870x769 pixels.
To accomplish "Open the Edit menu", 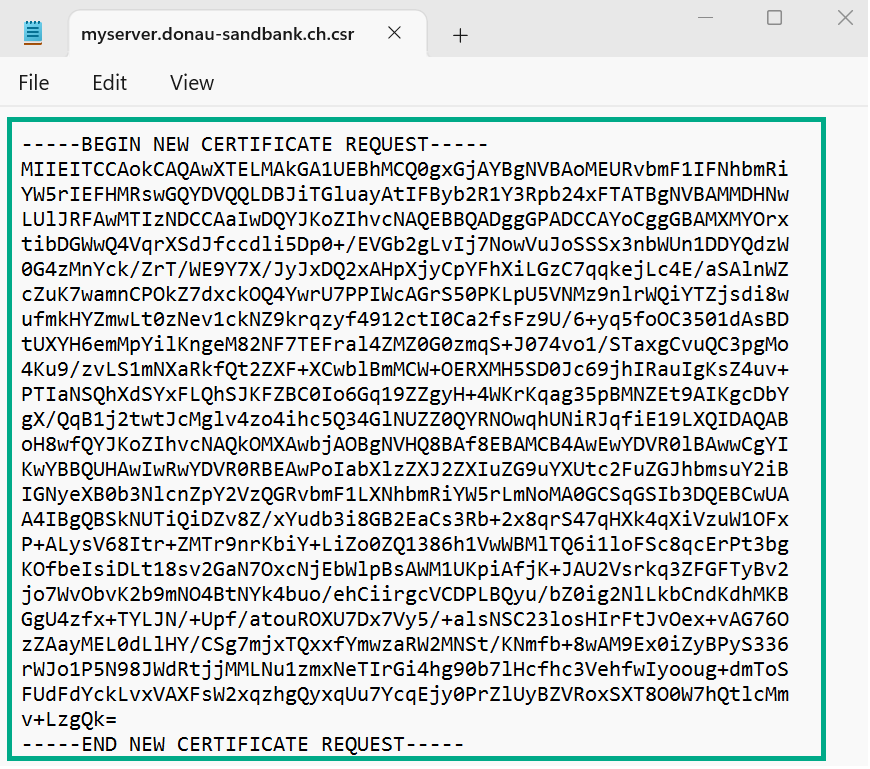I will point(109,83).
